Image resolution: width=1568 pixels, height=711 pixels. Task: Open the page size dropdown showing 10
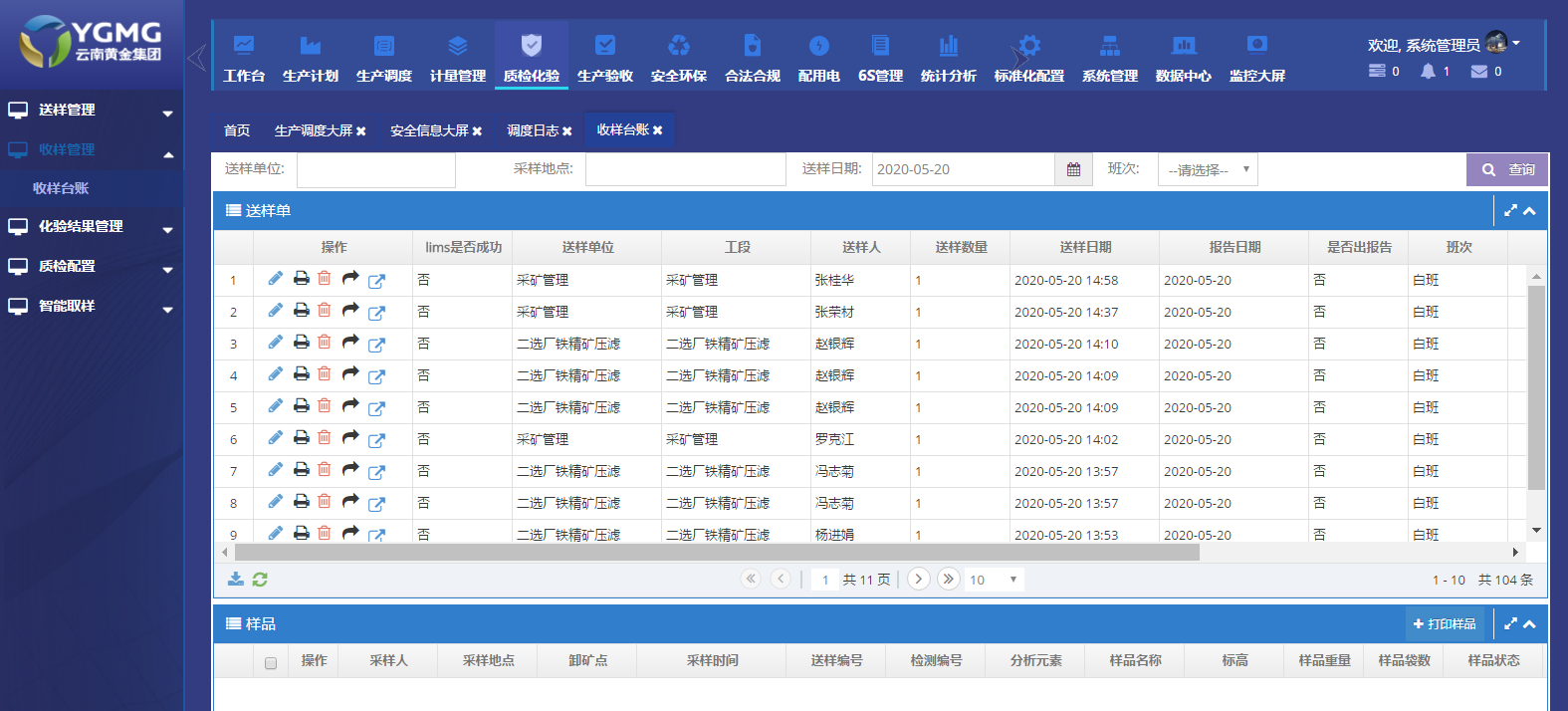point(994,580)
